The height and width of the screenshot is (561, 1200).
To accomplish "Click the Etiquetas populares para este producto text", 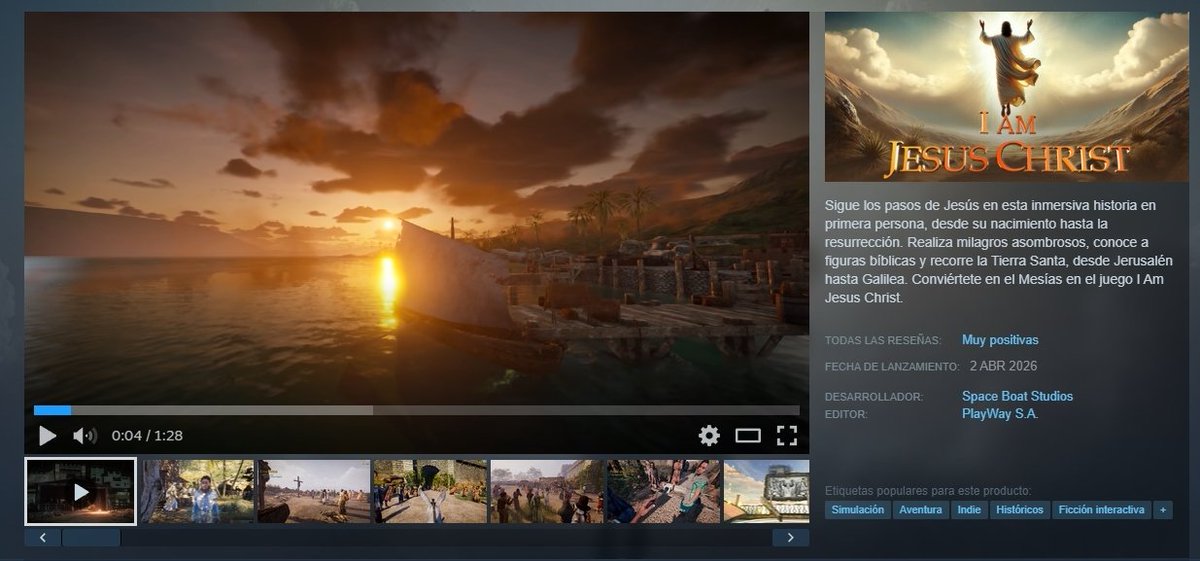I will 928,490.
